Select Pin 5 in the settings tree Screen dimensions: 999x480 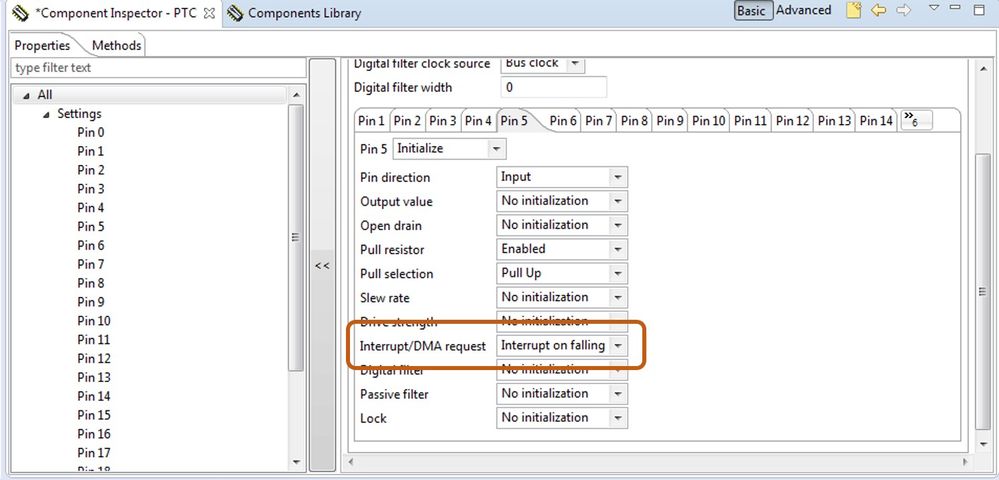pos(90,227)
